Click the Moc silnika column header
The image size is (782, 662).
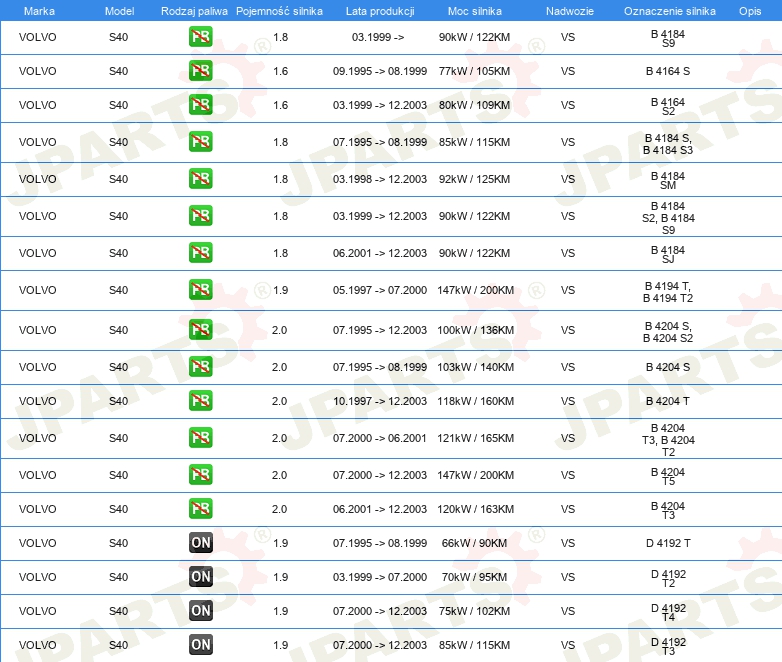tap(475, 11)
